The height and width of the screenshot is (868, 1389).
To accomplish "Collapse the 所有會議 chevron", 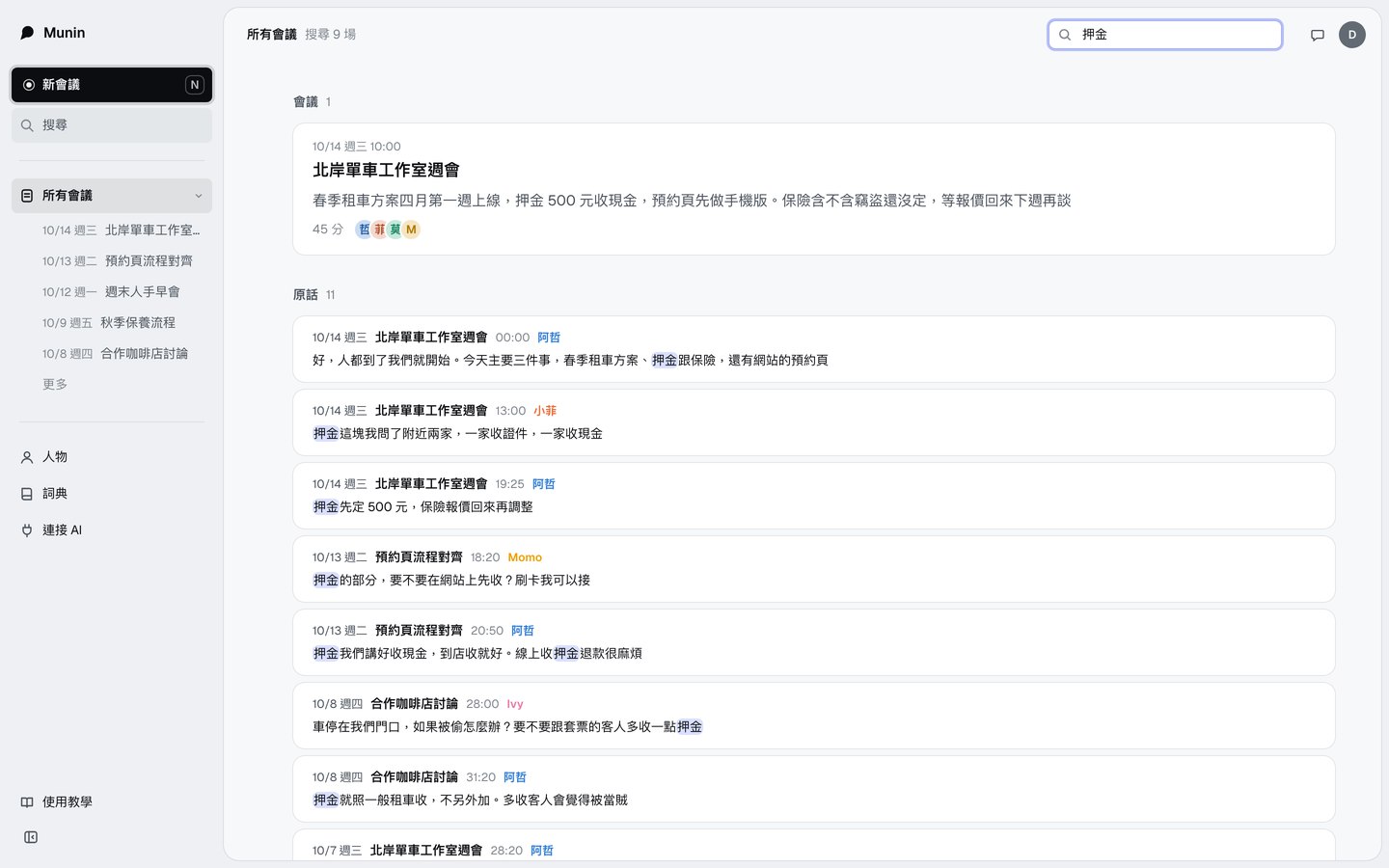I will 199,196.
